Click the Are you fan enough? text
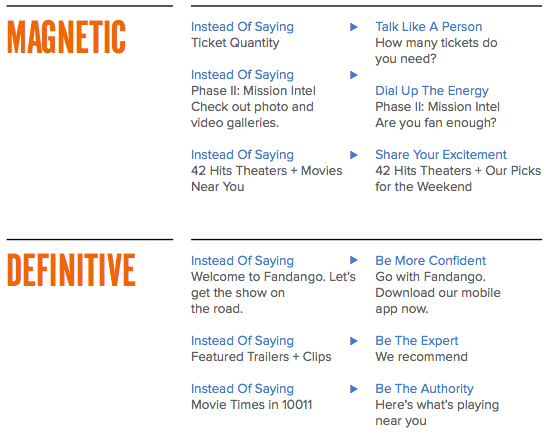 (436, 123)
